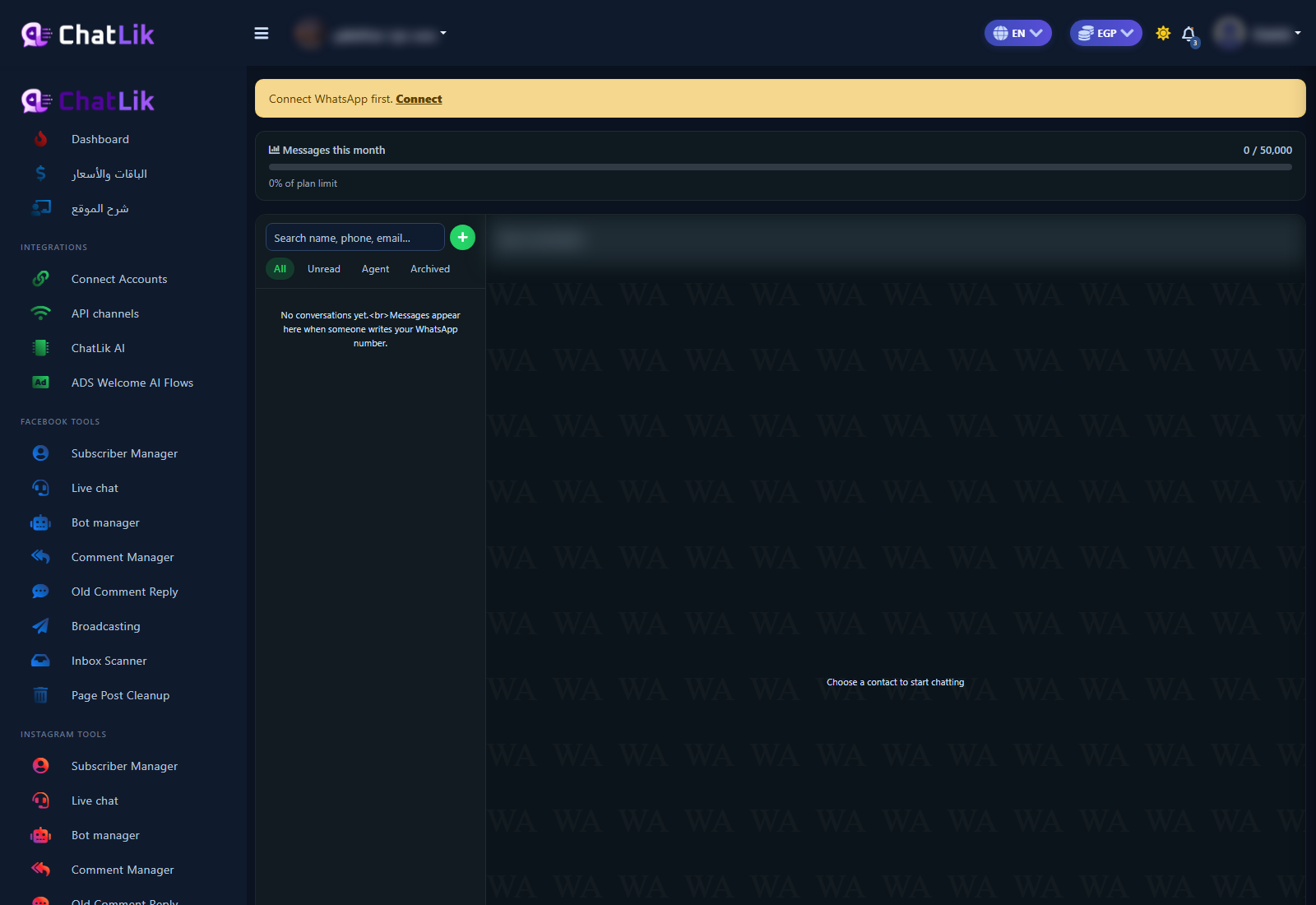
Task: Open Inbox Scanner tool
Action: [109, 661]
